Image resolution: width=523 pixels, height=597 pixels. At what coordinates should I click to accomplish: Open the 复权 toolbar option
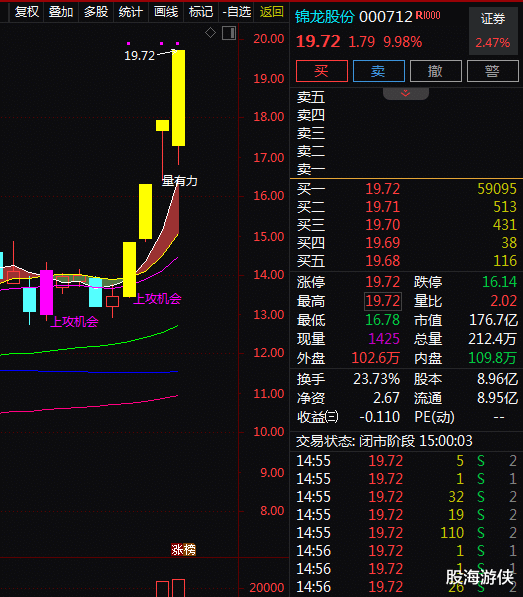[27, 12]
